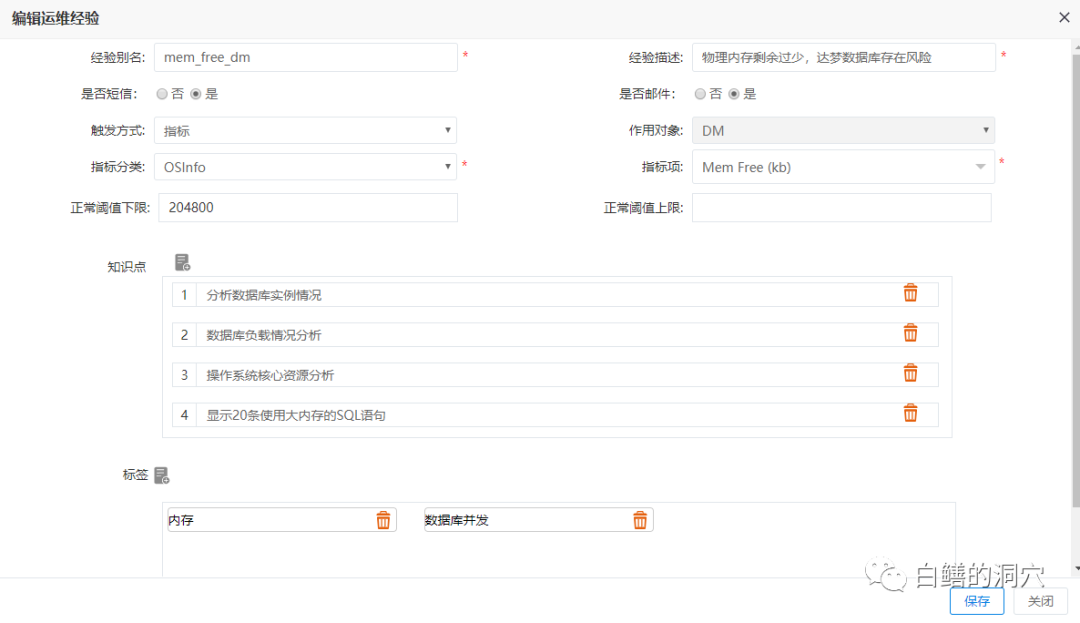The image size is (1080, 623).
Task: Delete the SQL语句 knowledge point row
Action: (910, 413)
